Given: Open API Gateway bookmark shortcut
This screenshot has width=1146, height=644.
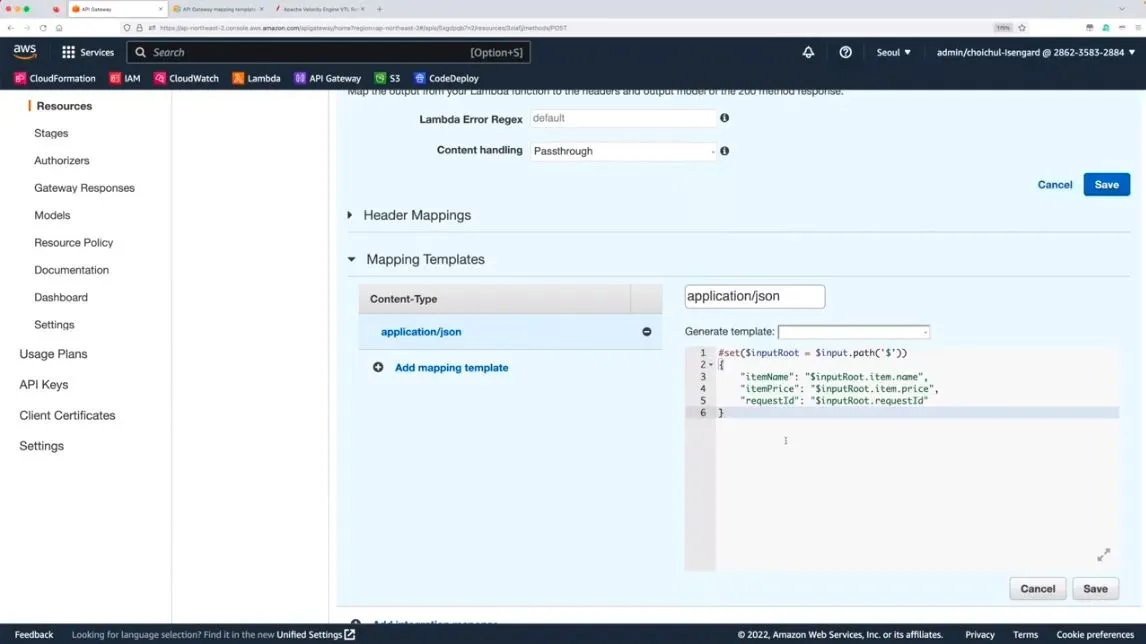Looking at the screenshot, I should [x=327, y=78].
